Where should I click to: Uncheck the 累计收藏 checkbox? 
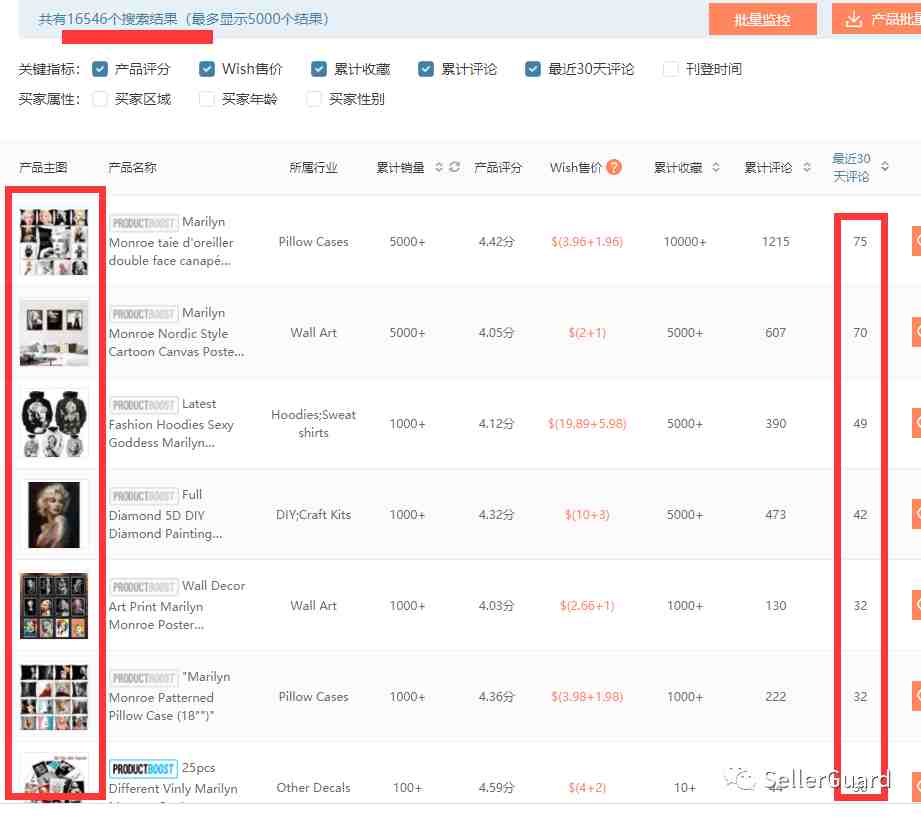318,69
